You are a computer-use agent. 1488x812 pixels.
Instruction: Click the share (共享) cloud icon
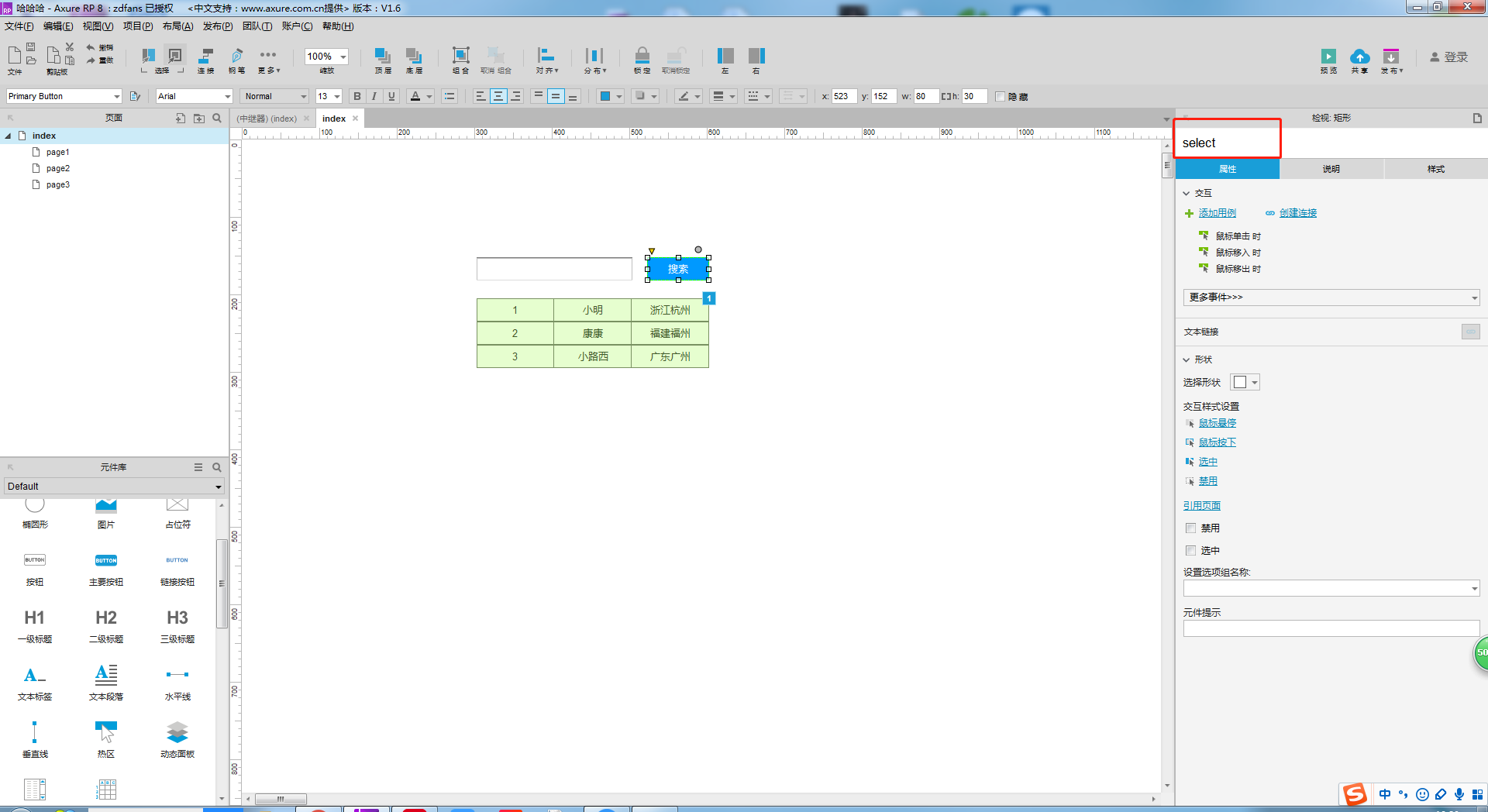[1359, 56]
